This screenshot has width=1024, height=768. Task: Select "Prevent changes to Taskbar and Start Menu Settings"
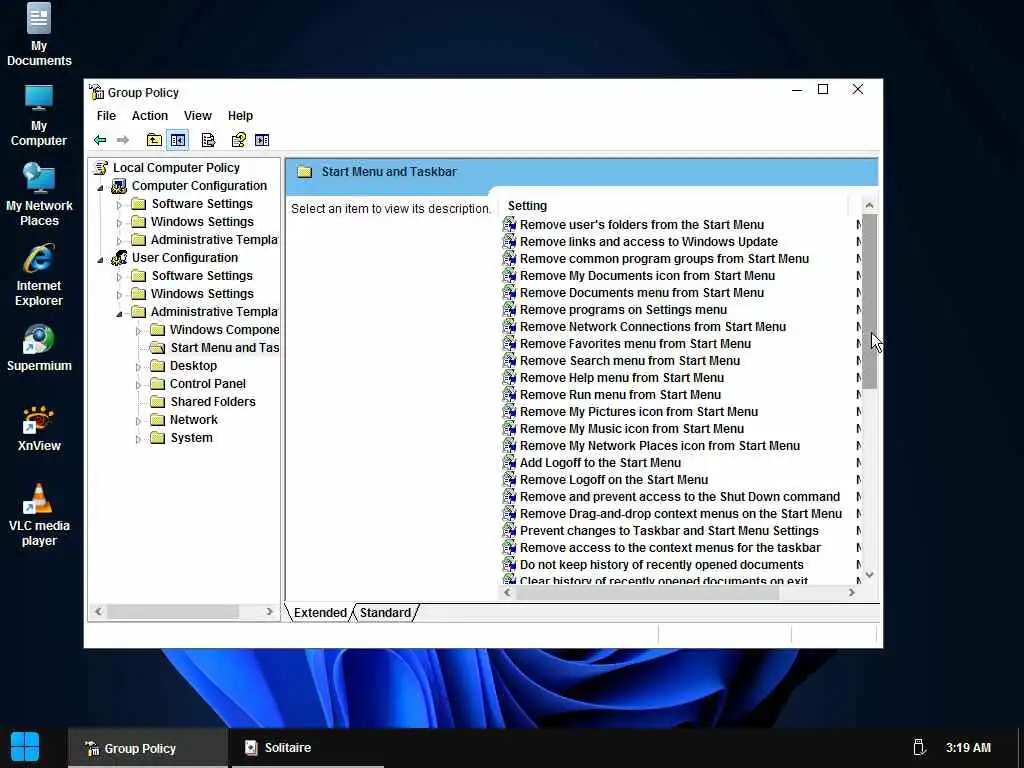pyautogui.click(x=669, y=530)
